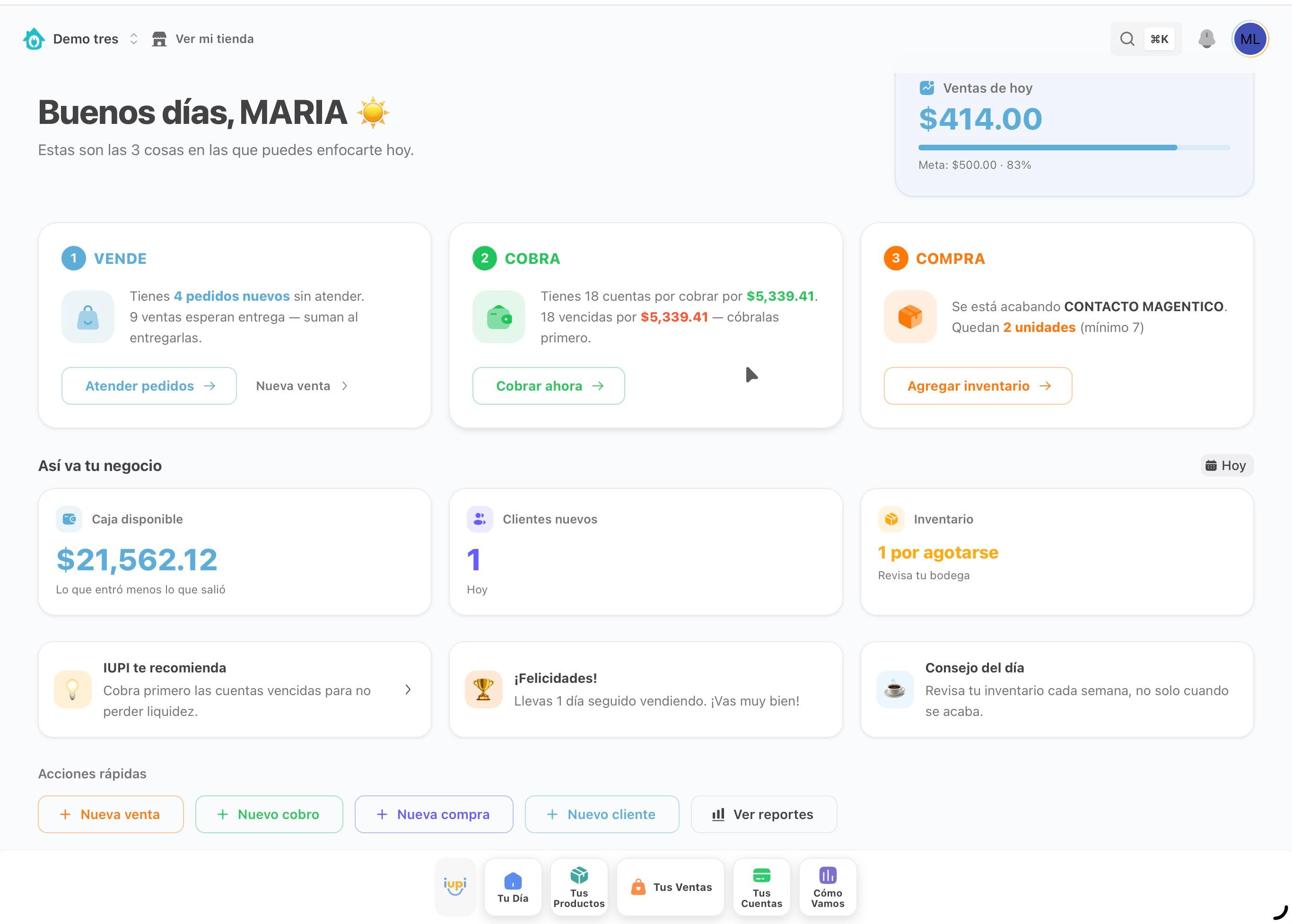This screenshot has height=924, width=1292.
Task: Click Nueva venta in the VENDE card
Action: [x=302, y=386]
